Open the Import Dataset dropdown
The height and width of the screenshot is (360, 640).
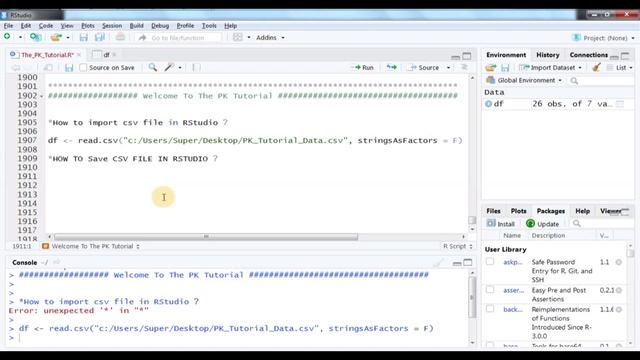coord(550,68)
